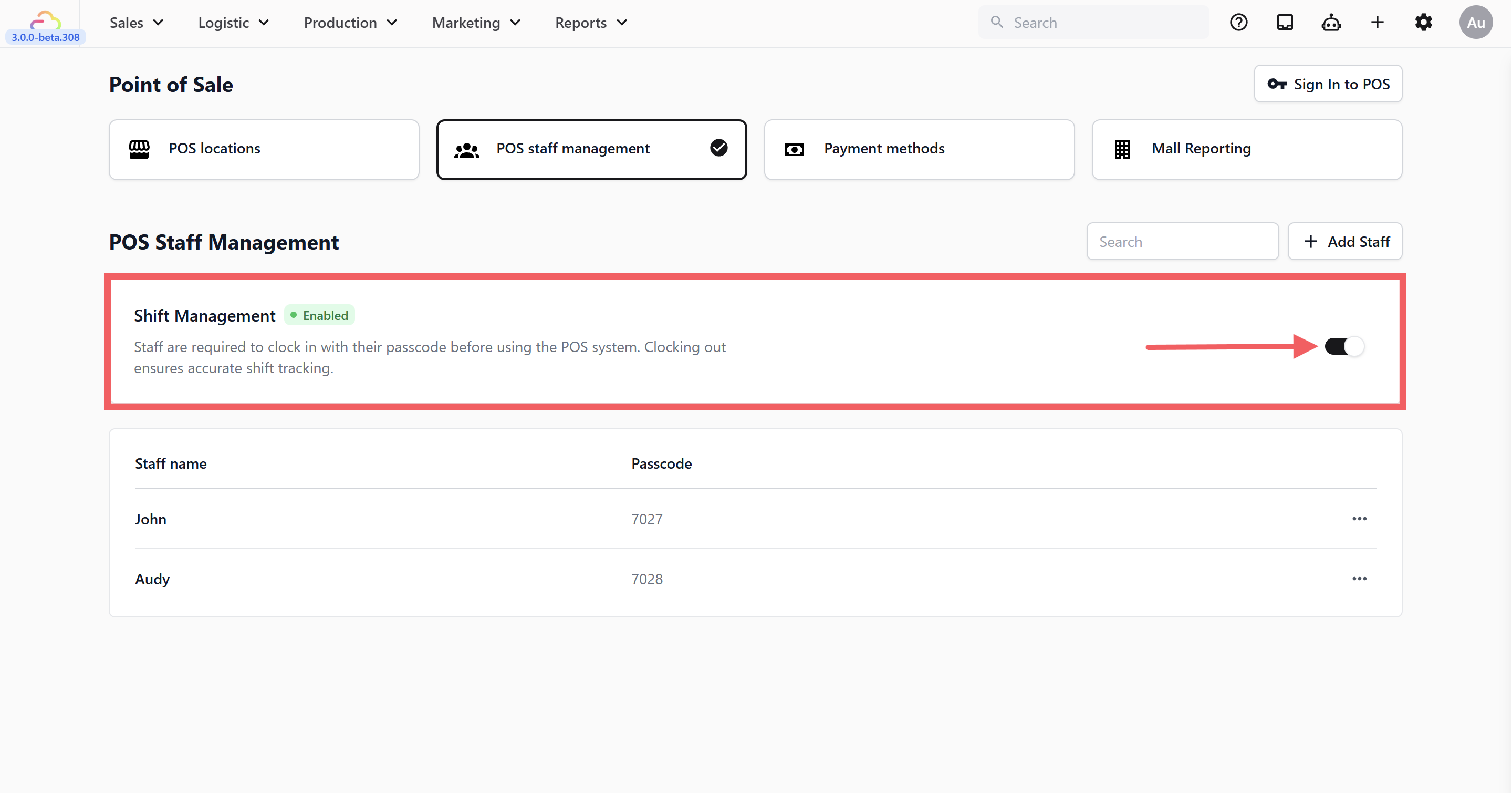1512x794 pixels.
Task: Click the Sign In to POS button
Action: tap(1328, 84)
